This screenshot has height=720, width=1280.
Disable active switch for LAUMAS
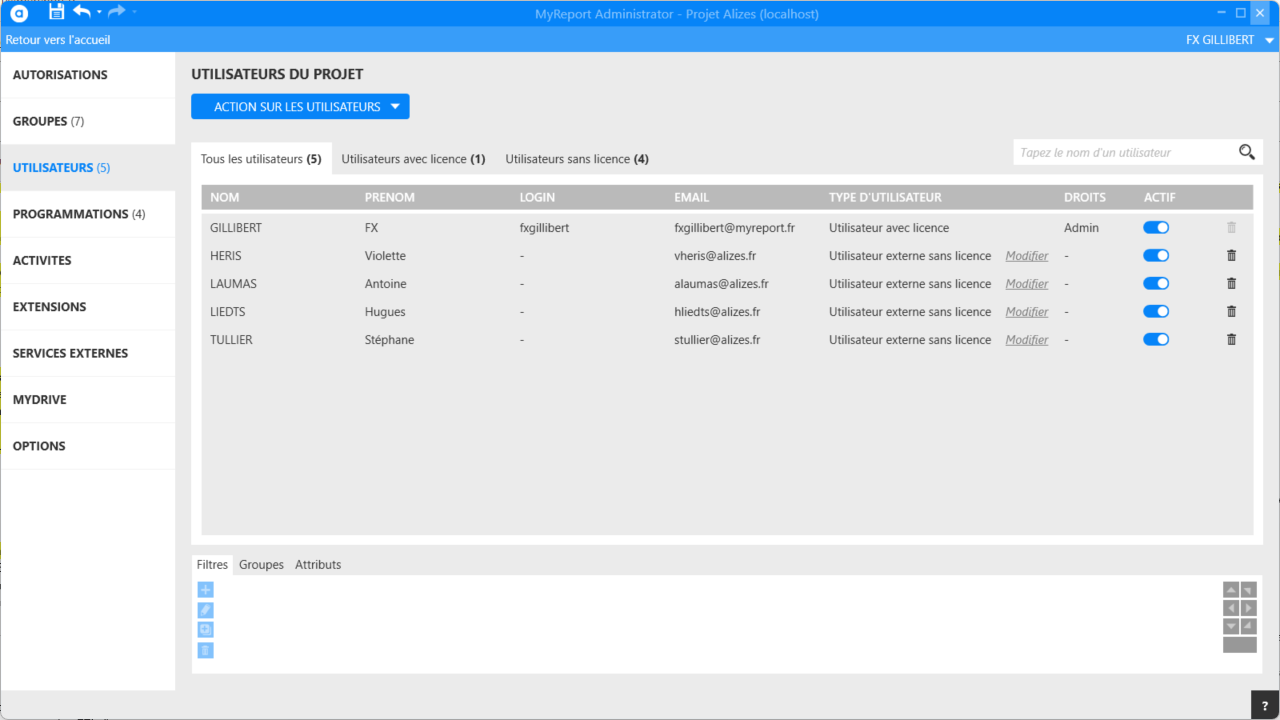(x=1156, y=284)
